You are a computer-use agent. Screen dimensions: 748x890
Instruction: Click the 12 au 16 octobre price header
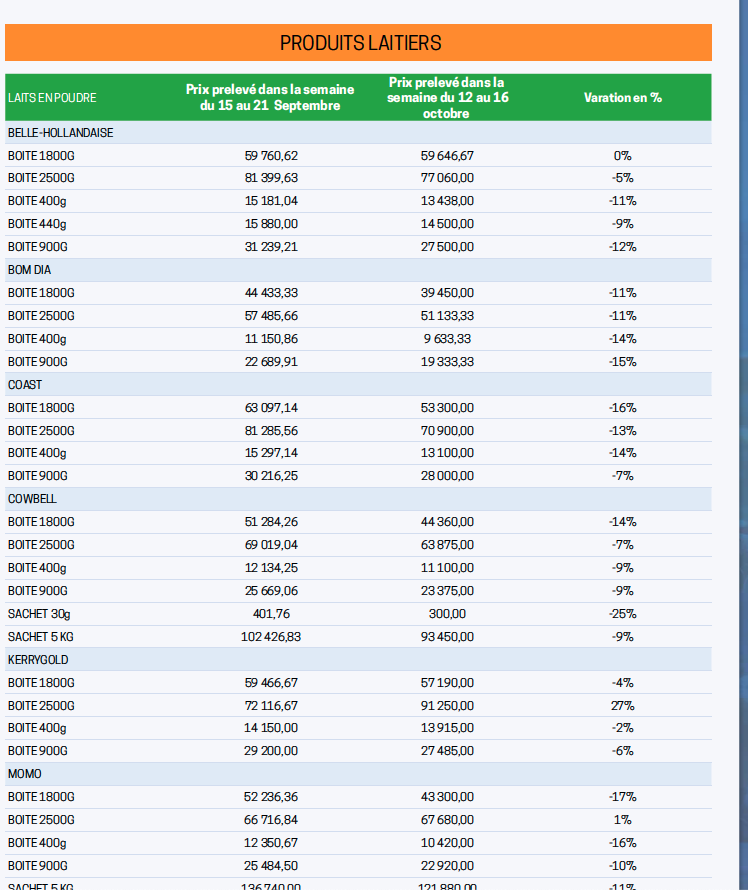click(x=447, y=98)
